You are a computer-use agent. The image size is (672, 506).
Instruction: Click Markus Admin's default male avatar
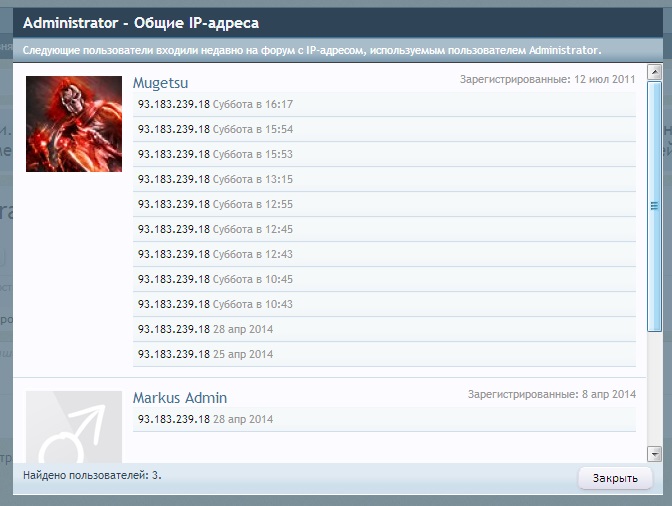(x=74, y=427)
